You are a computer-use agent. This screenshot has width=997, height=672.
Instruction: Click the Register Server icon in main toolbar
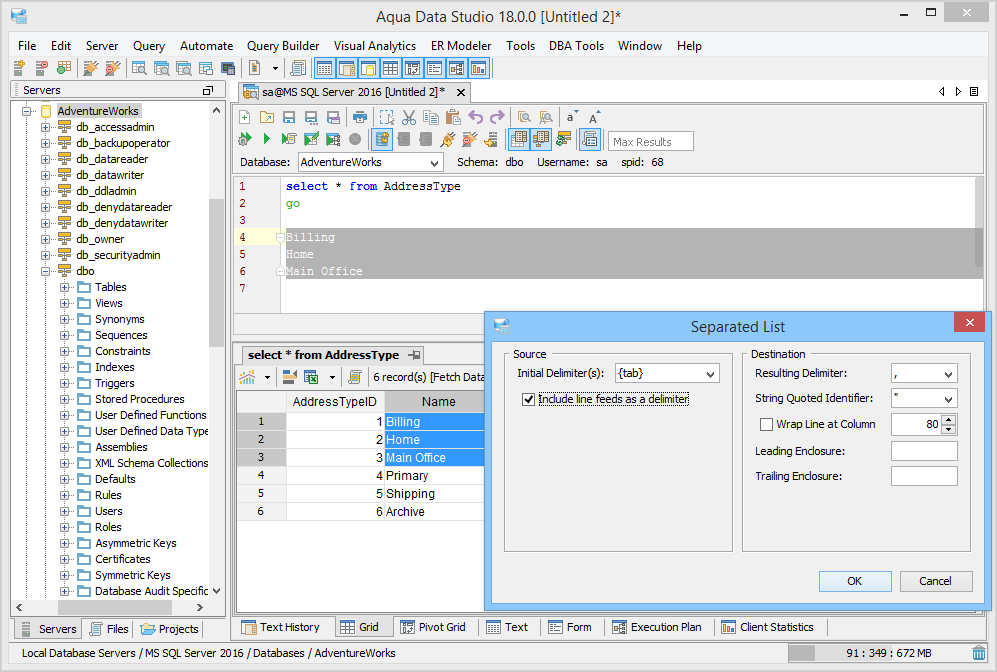pos(19,67)
